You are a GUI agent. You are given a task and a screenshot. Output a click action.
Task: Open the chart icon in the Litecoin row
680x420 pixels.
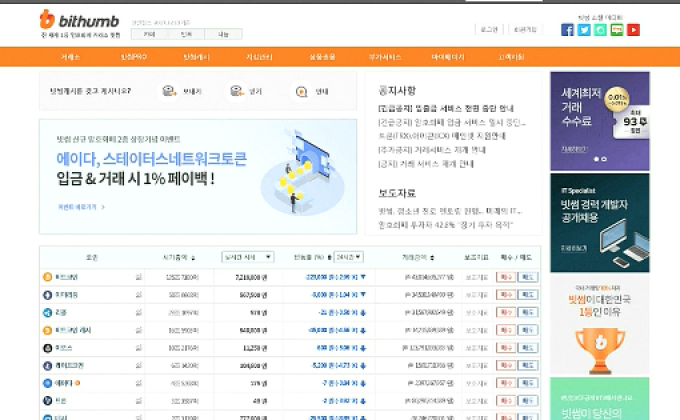click(139, 366)
